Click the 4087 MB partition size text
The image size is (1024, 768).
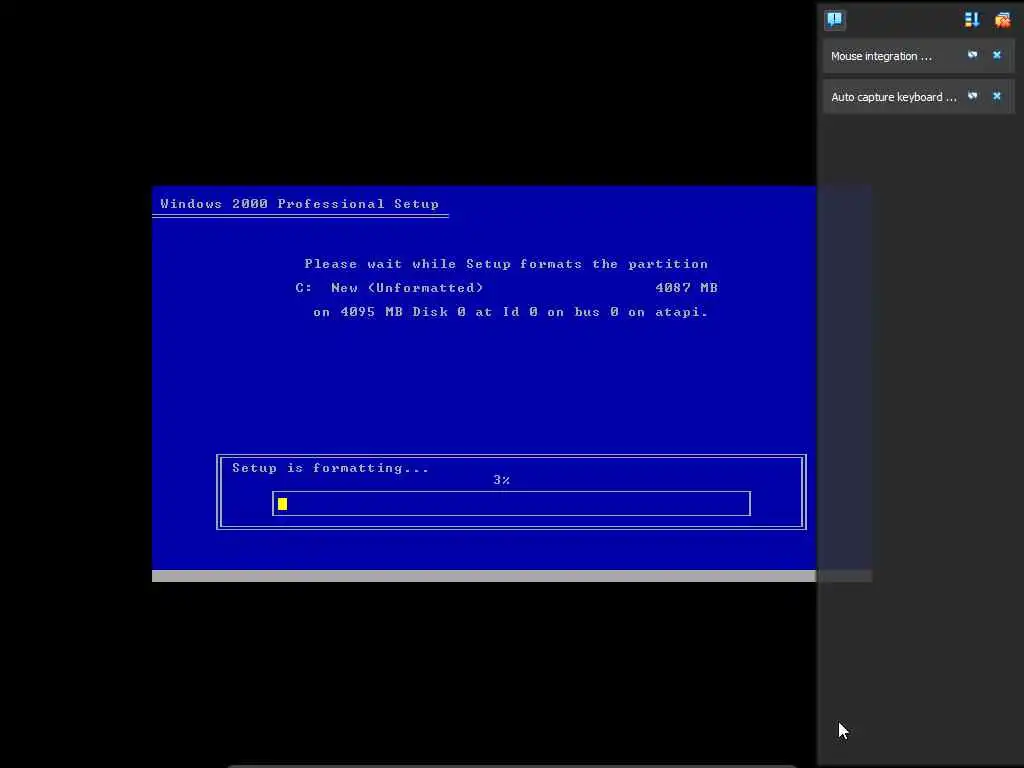coord(686,288)
